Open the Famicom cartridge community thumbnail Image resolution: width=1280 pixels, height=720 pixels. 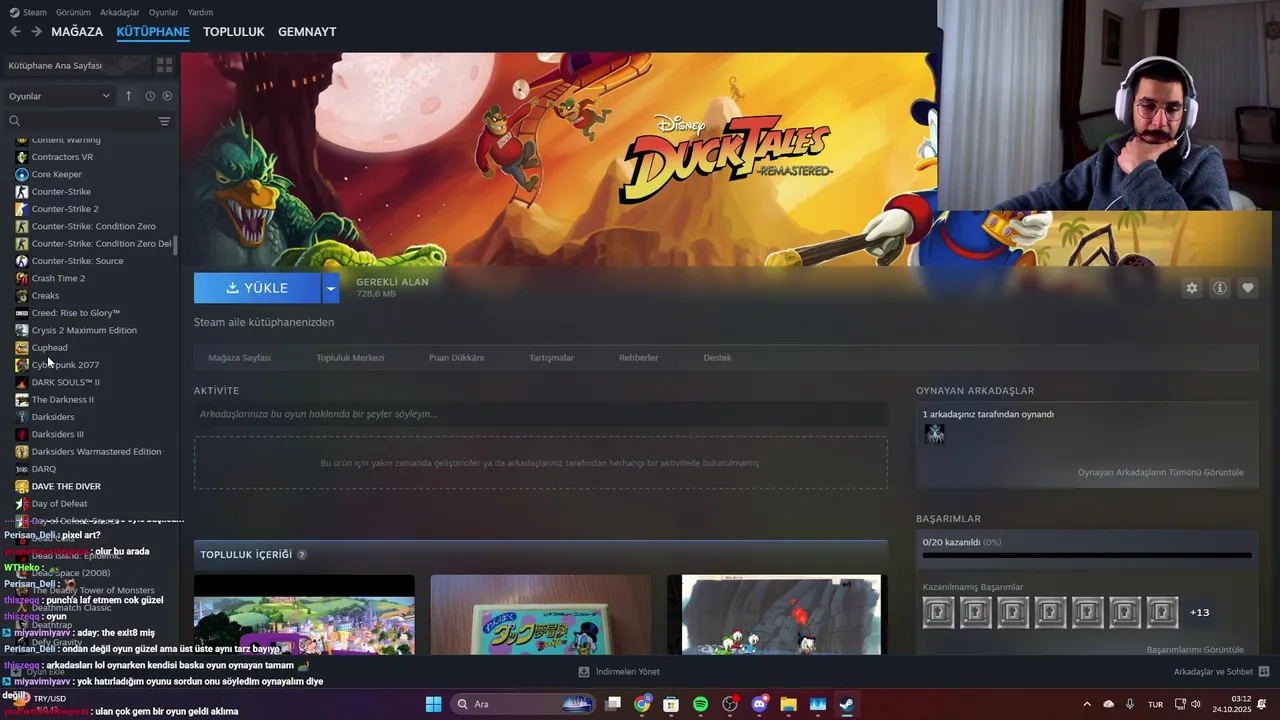click(541, 615)
